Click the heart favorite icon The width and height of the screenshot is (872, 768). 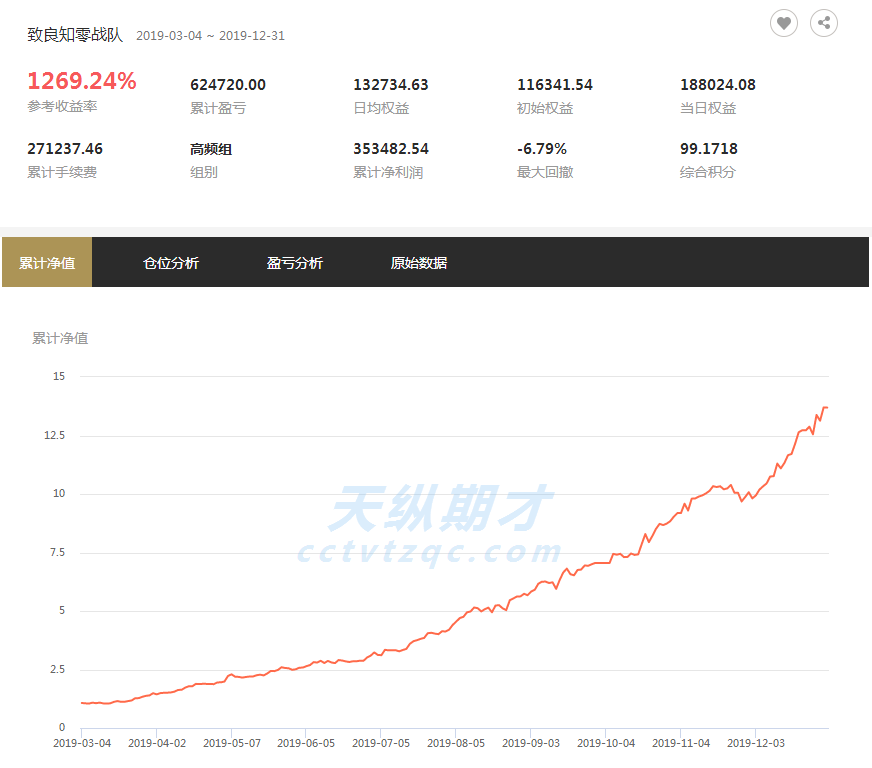pyautogui.click(x=784, y=23)
